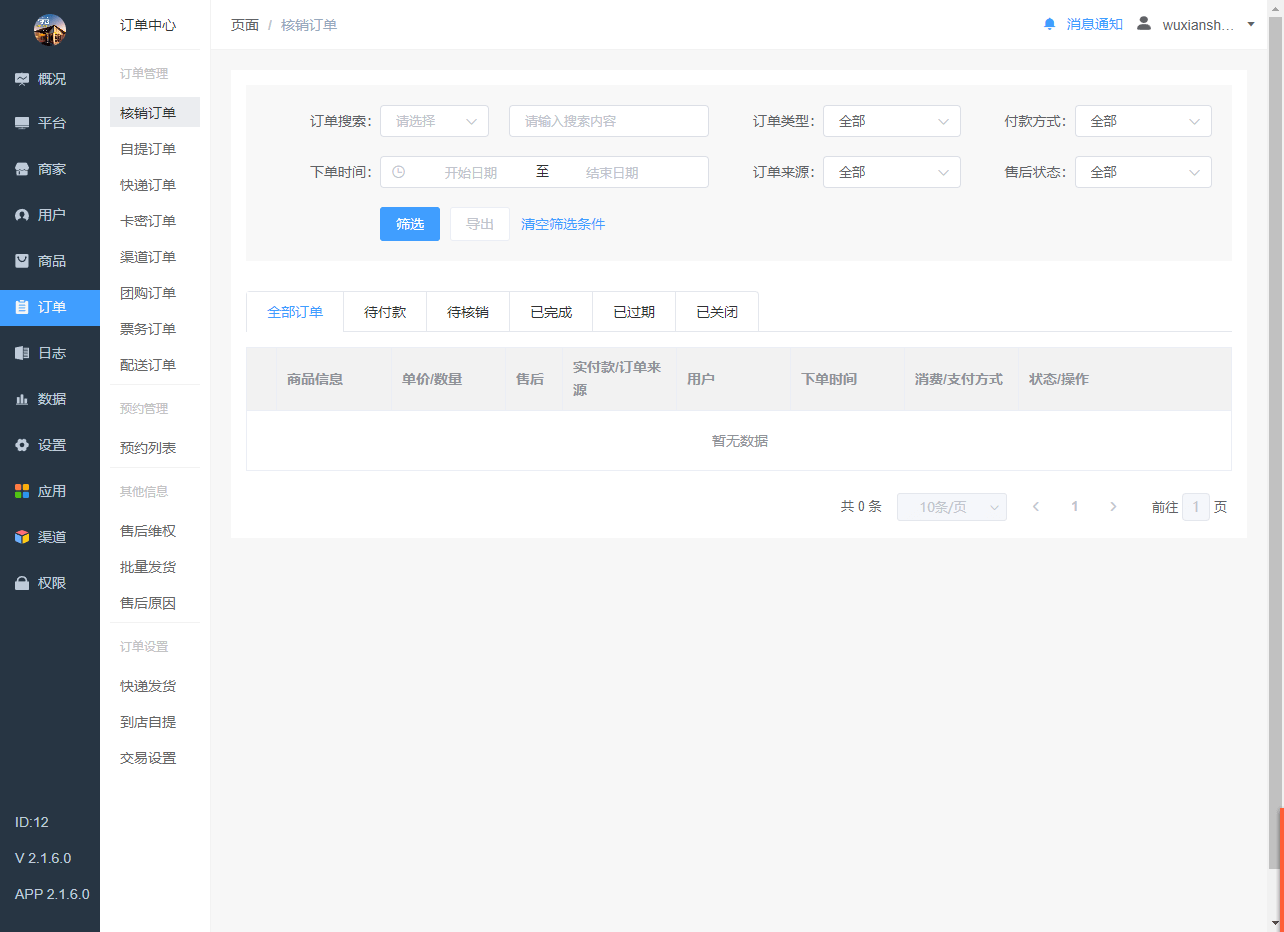Open the 商家 merchant icon in sidebar
This screenshot has width=1284, height=932.
pyautogui.click(x=22, y=169)
